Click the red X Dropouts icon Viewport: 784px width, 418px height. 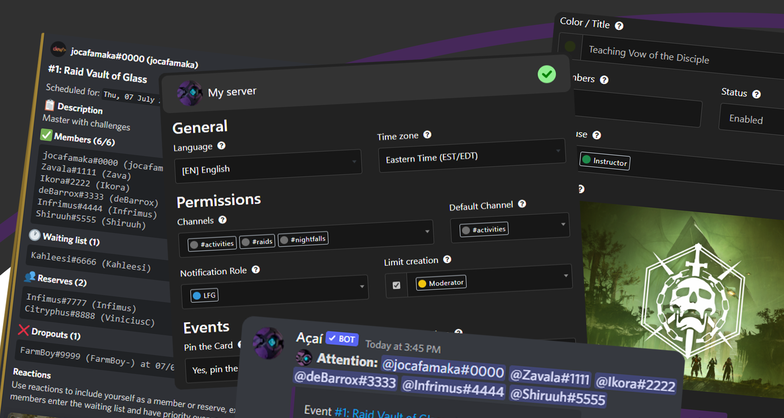coord(24,330)
